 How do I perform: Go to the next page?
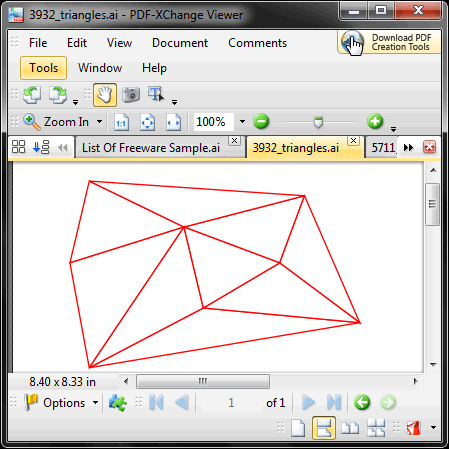[308, 402]
